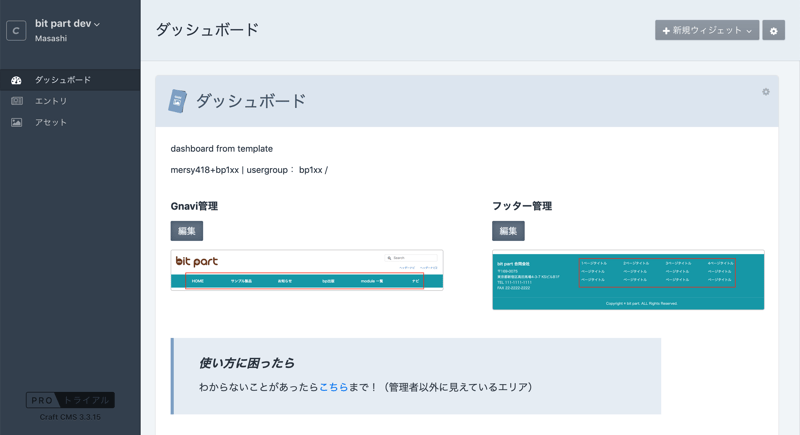
Task: Select ダッシュボード in the sidebar navigation
Action: point(62,80)
